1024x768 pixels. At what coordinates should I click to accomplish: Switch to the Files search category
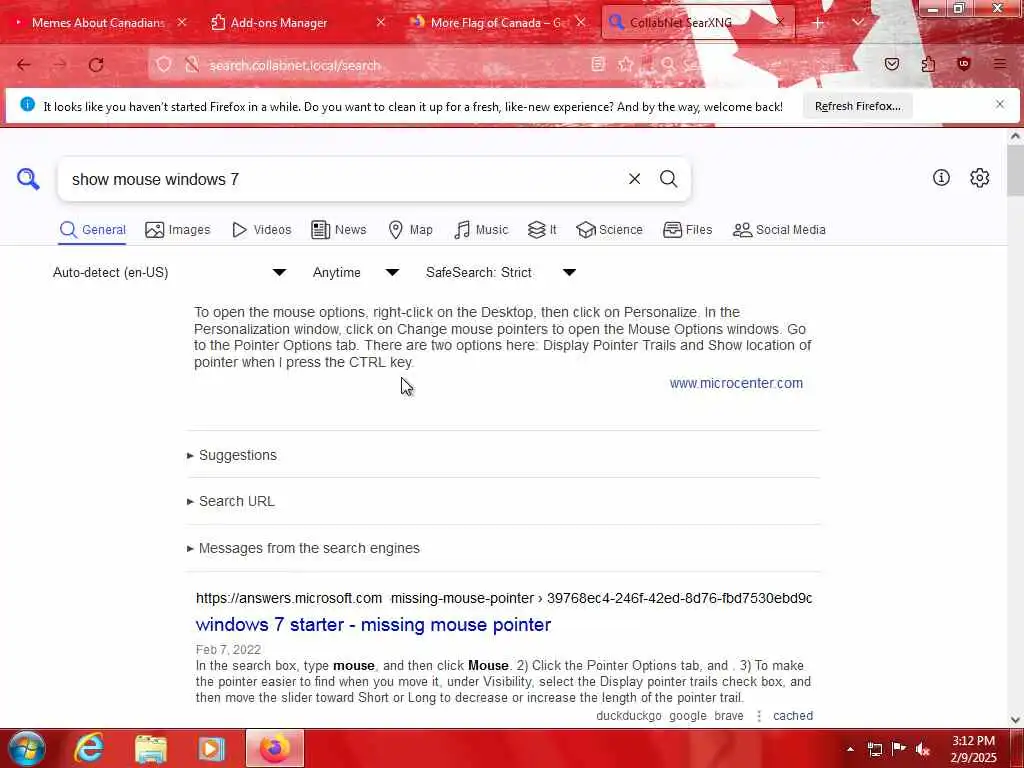(687, 230)
